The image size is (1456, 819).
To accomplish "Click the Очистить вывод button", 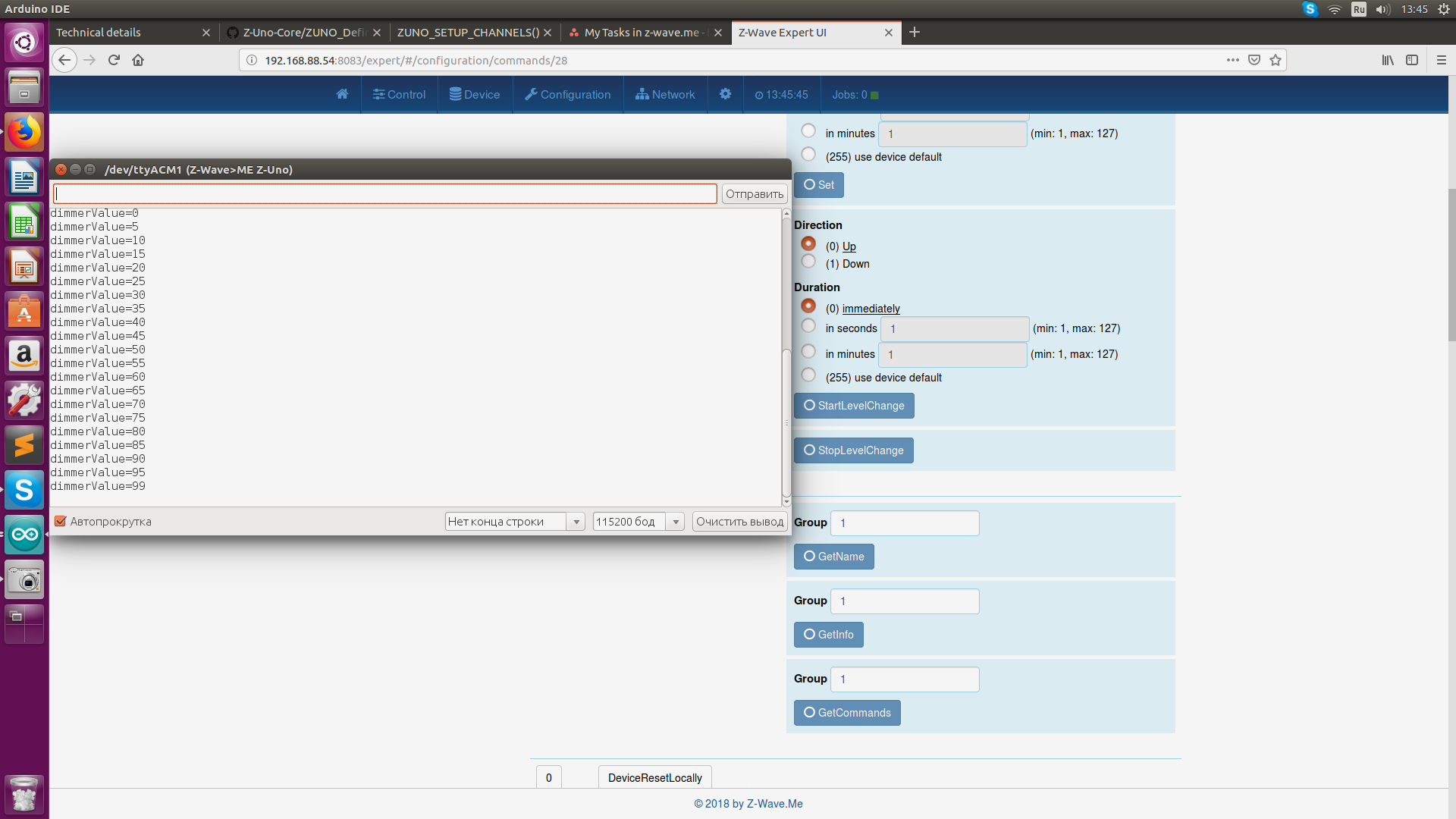I will pos(739,522).
